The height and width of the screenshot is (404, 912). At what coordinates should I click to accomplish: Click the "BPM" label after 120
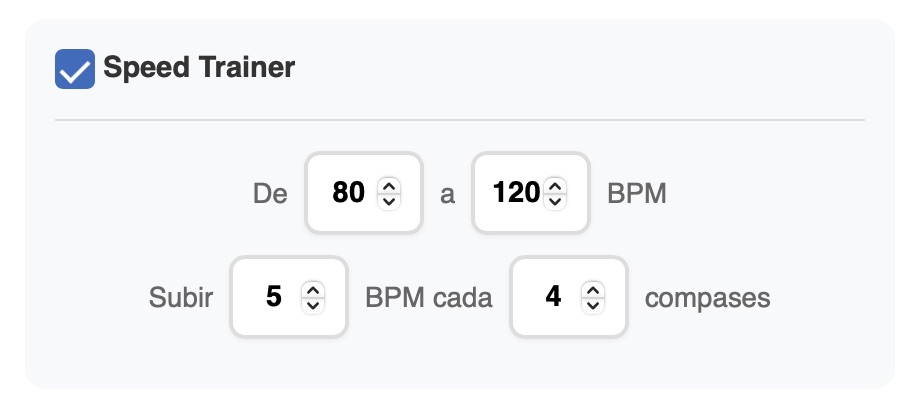(x=637, y=193)
